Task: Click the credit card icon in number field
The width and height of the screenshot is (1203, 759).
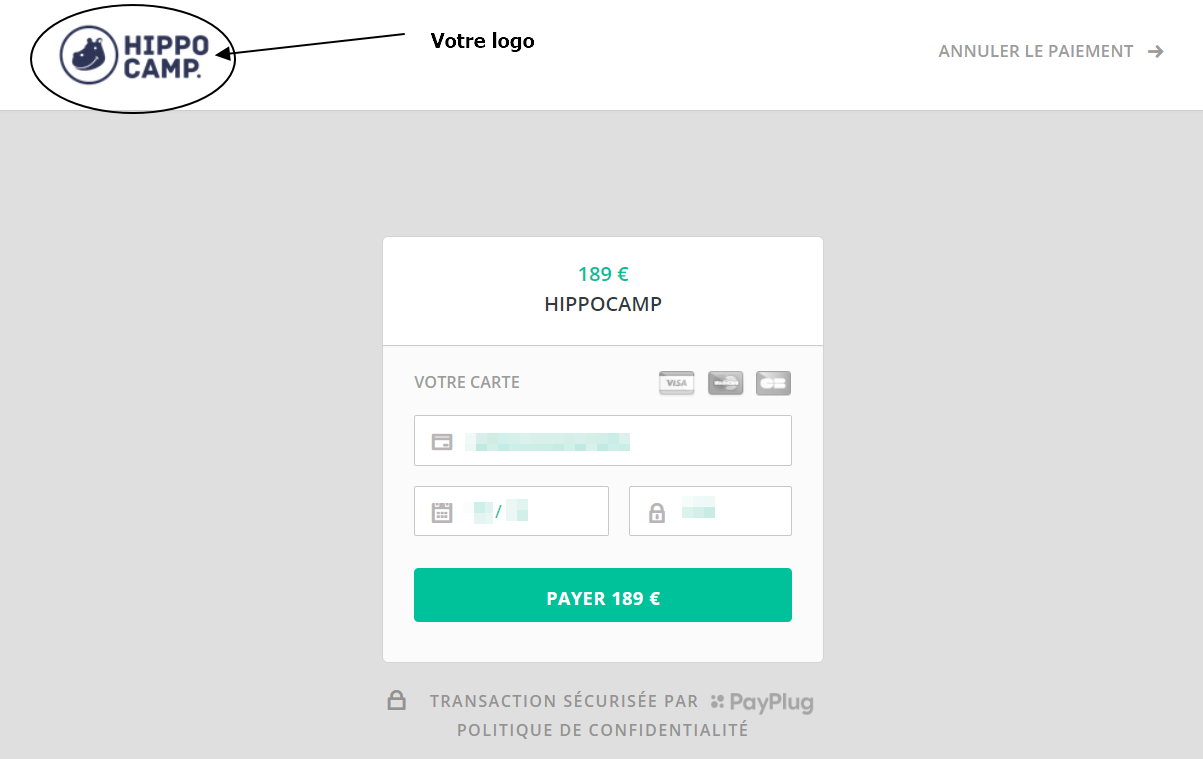Action: 442,441
